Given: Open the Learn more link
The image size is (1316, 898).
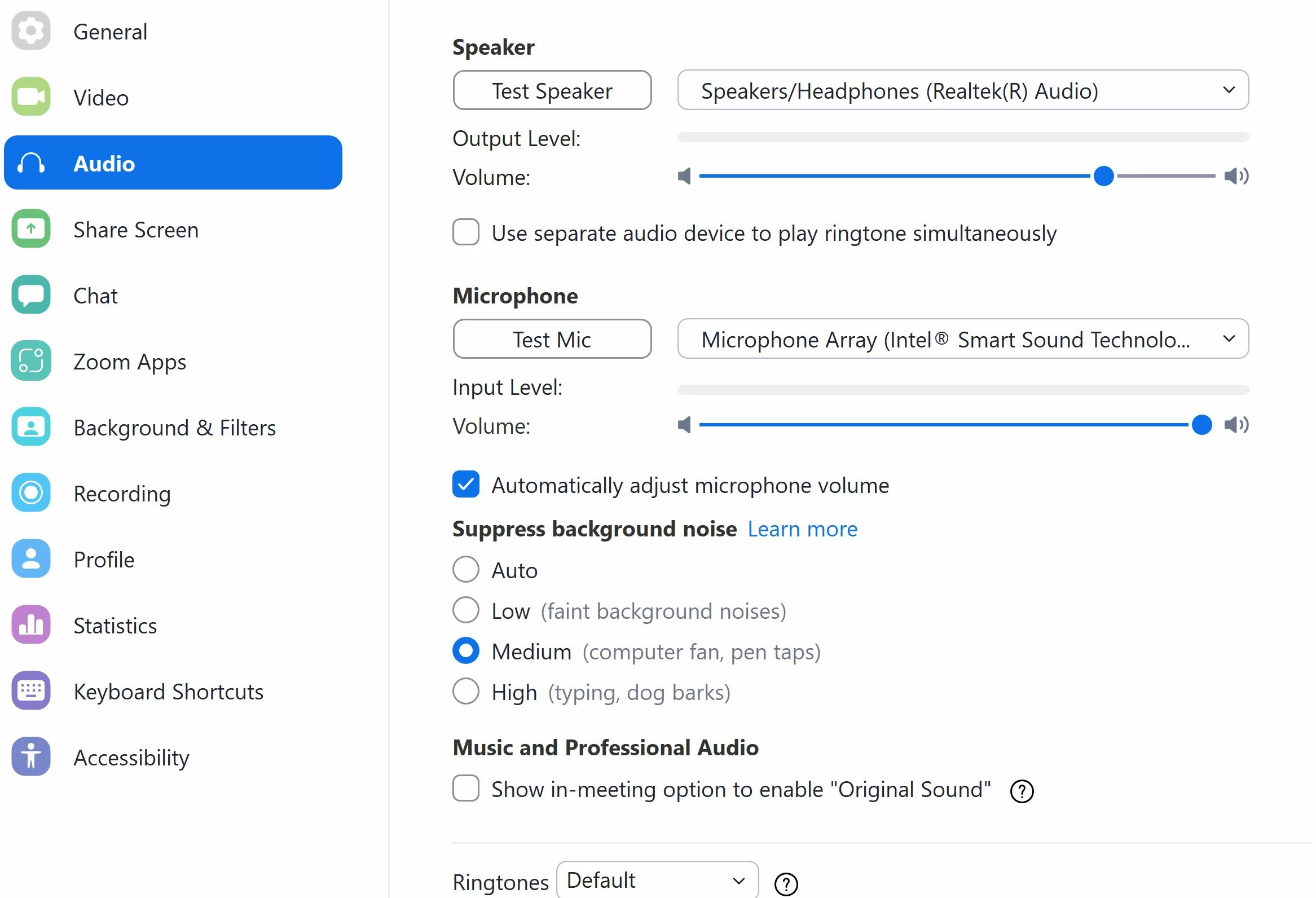Looking at the screenshot, I should point(803,530).
